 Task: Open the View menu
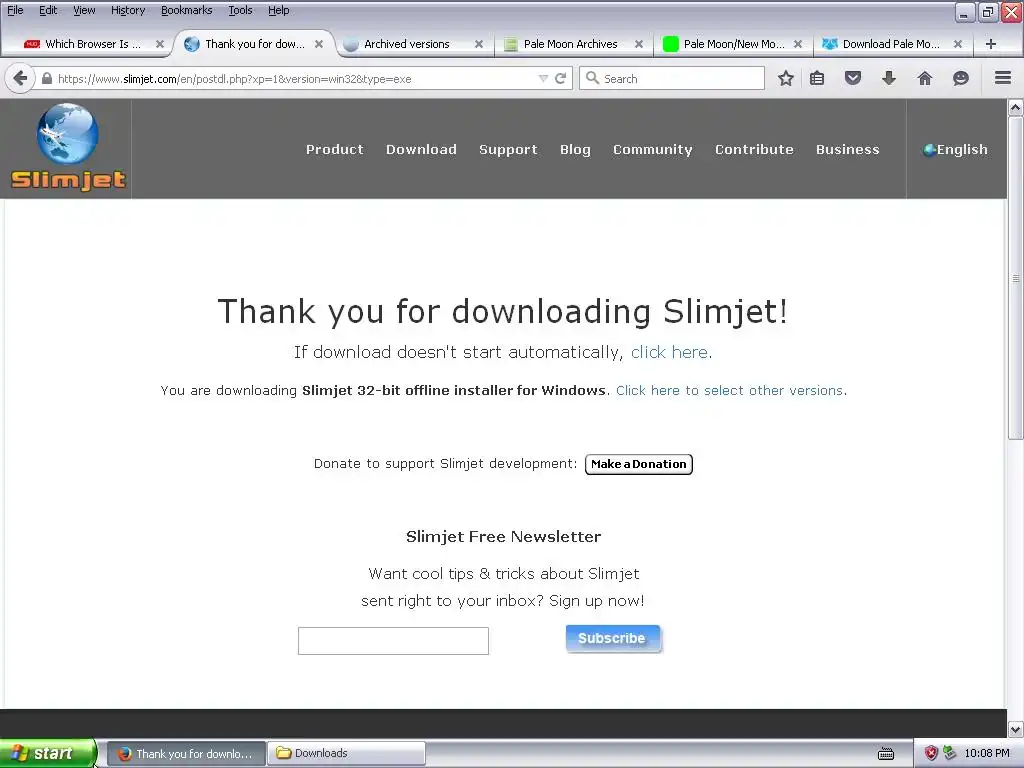84,10
